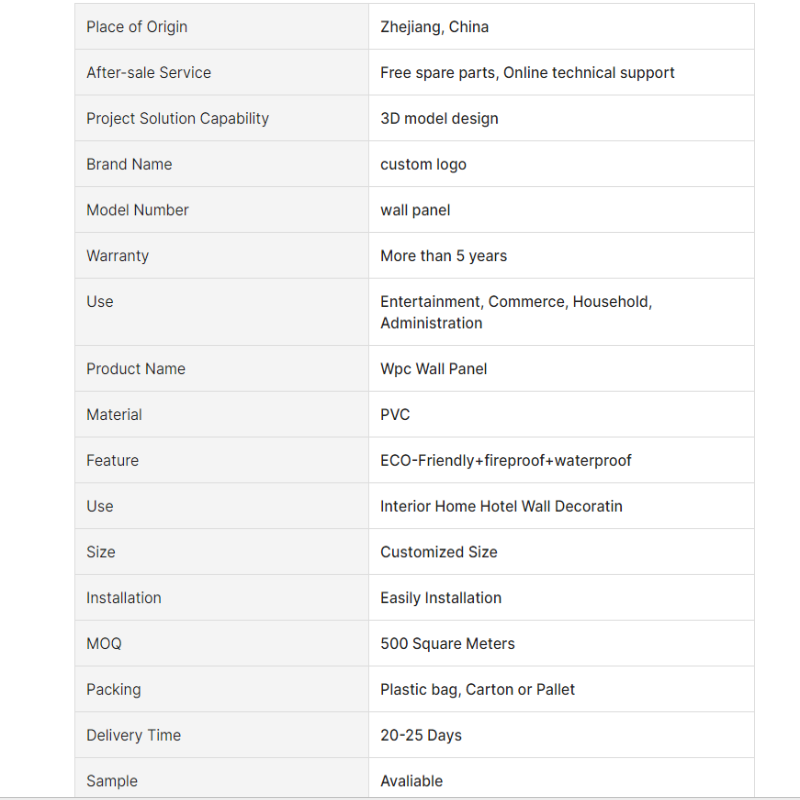The image size is (800, 800).
Task: Select the Customized Size value
Action: point(439,552)
